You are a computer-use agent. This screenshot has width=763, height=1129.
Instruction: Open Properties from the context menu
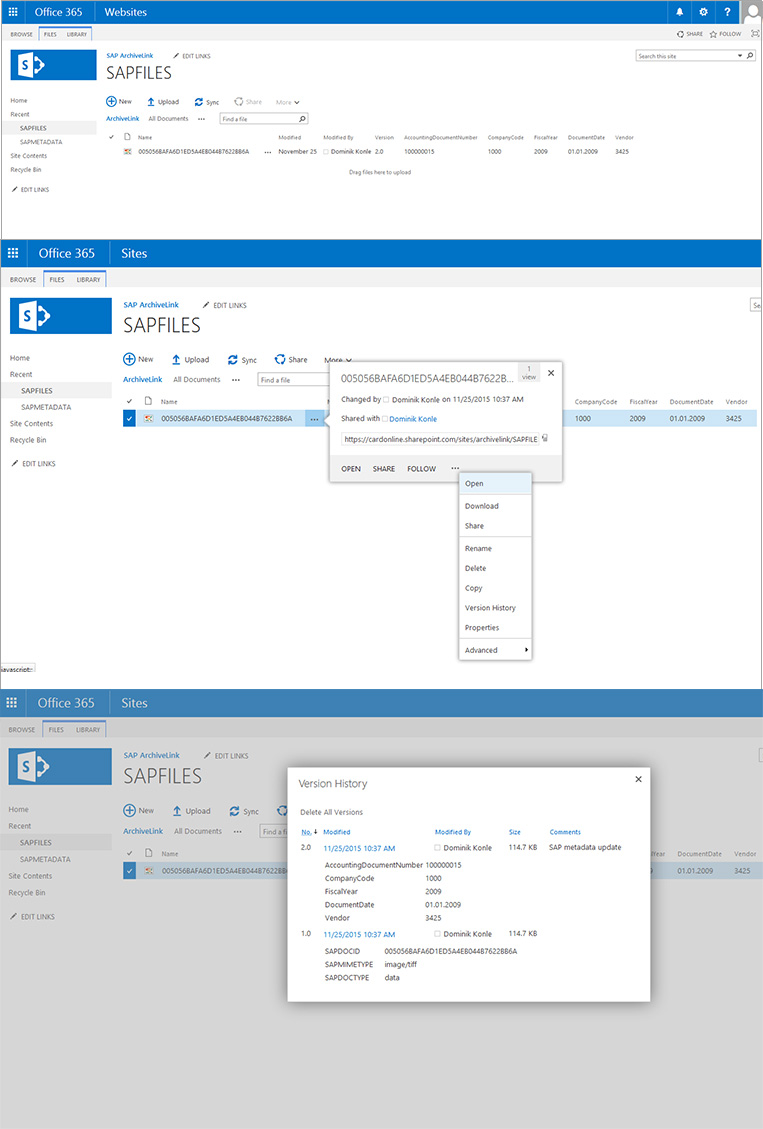tap(495, 628)
